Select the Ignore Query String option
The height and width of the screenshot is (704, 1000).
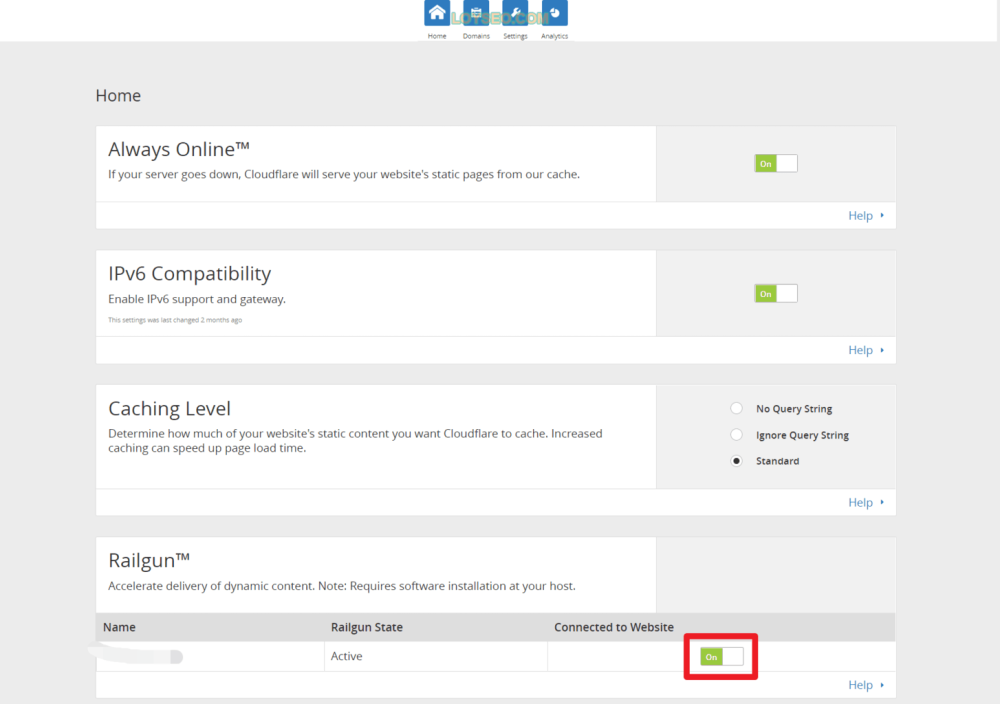click(x=737, y=435)
